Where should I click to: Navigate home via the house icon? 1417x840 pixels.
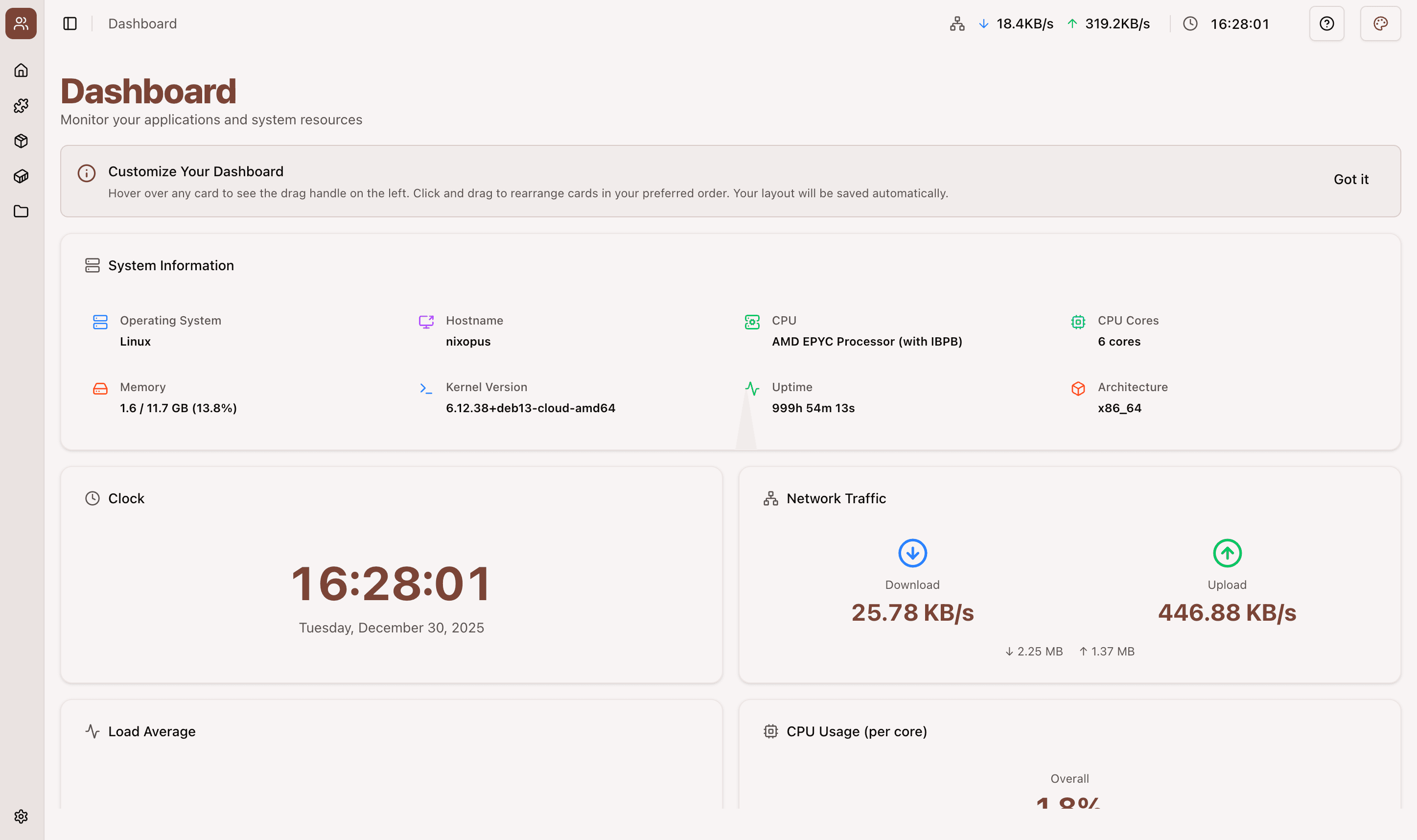21,70
